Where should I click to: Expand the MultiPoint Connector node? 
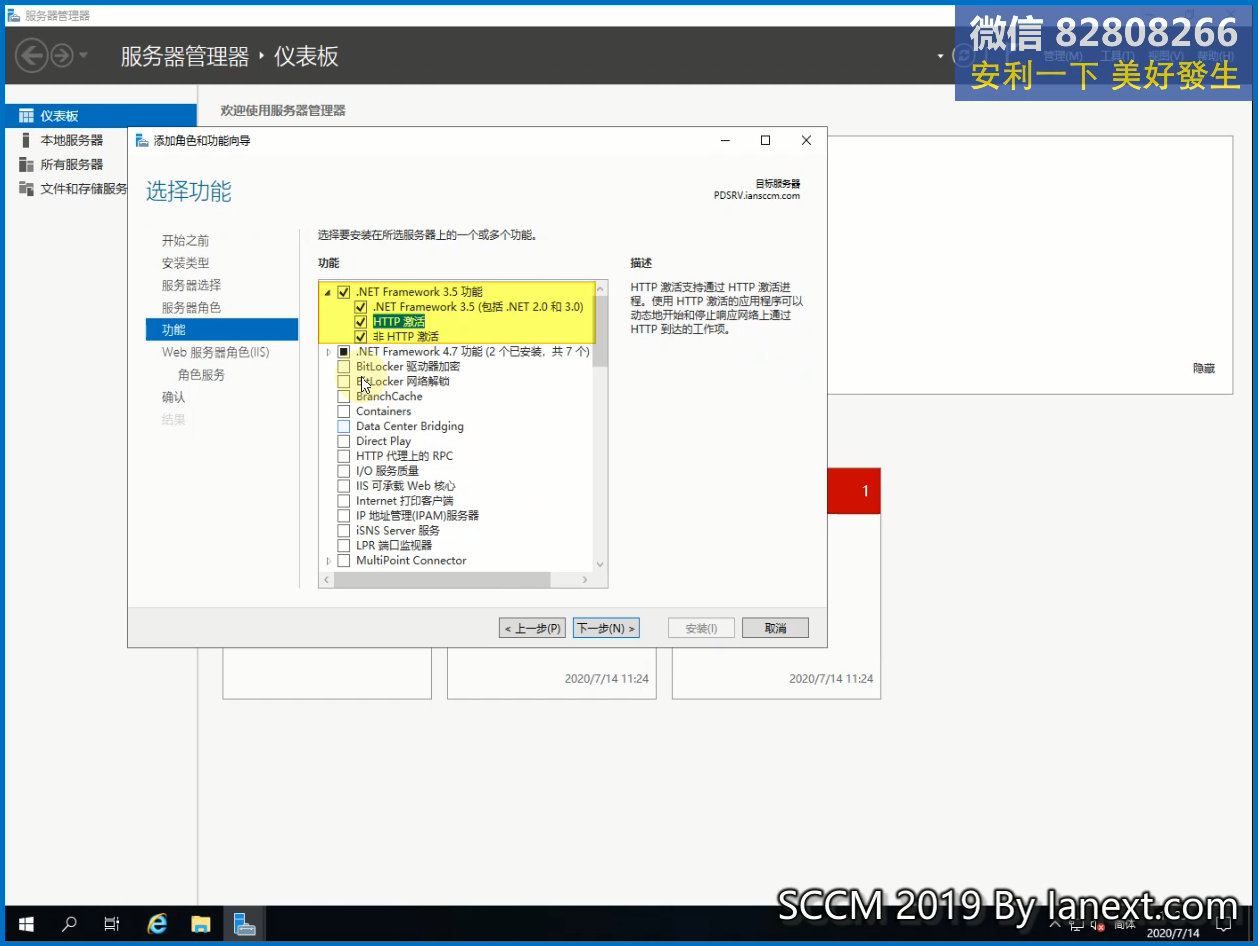tap(328, 561)
